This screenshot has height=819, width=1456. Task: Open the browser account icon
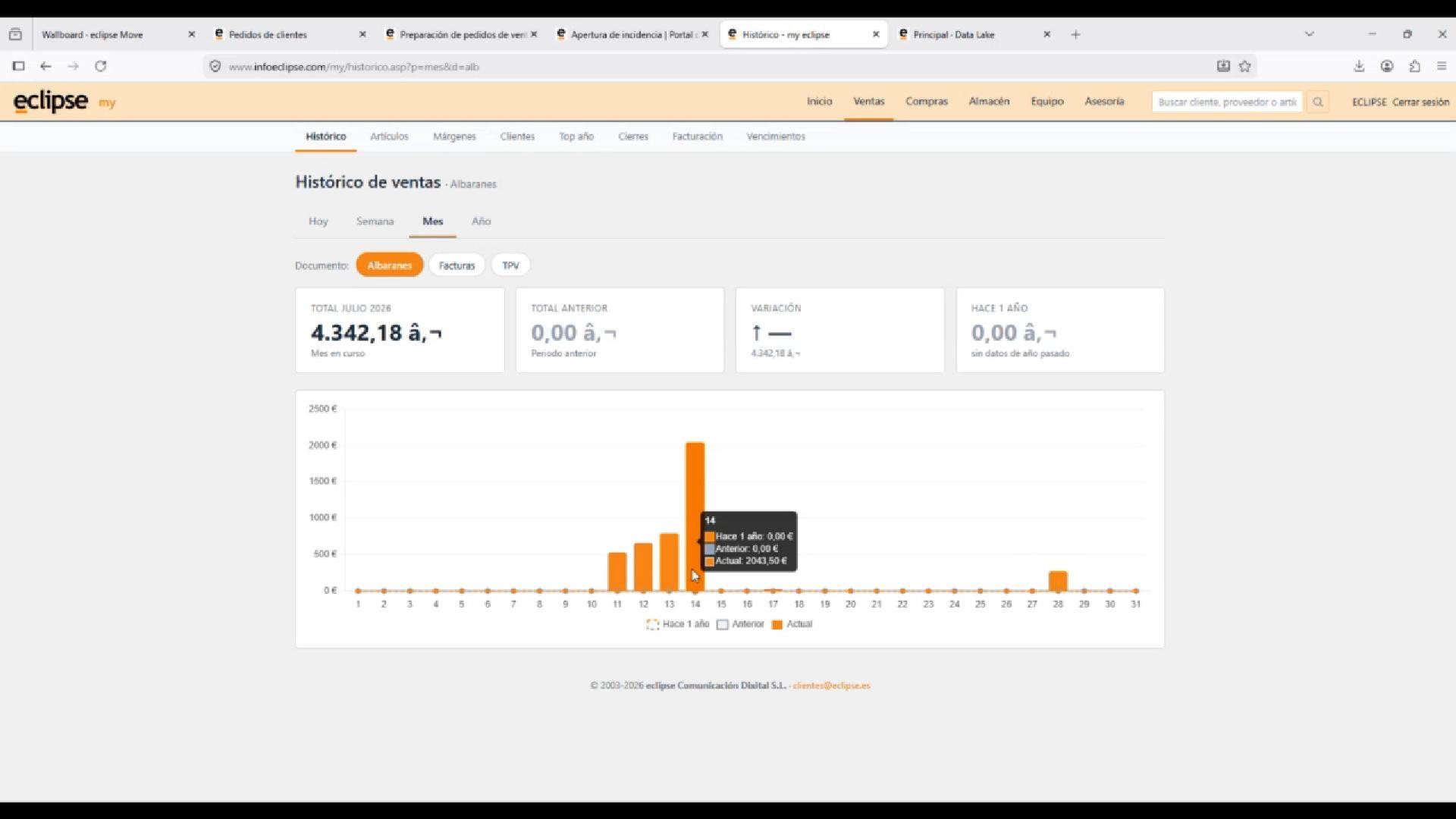click(1387, 66)
